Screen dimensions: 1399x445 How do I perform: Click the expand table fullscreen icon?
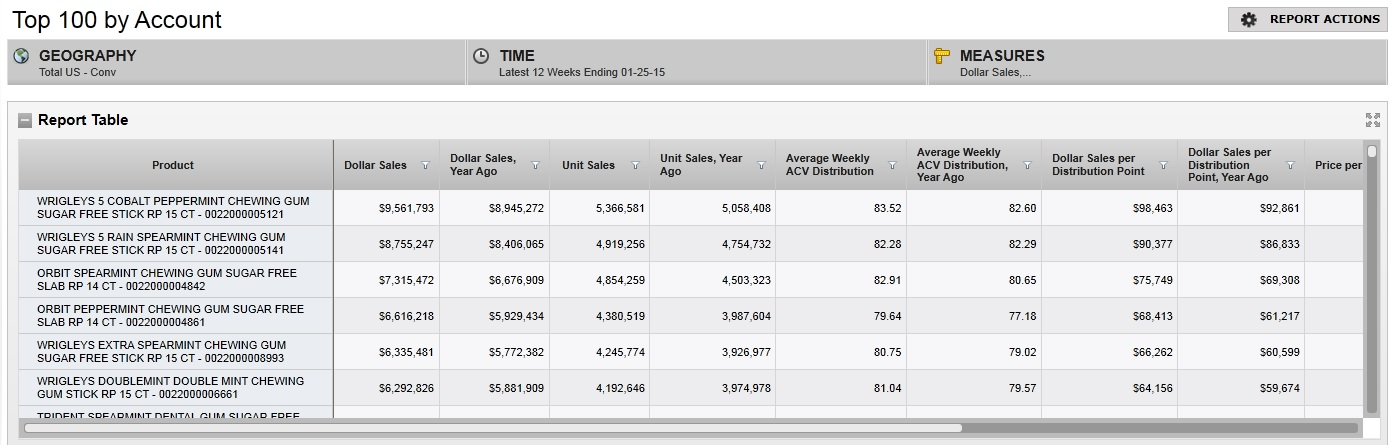point(1372,120)
